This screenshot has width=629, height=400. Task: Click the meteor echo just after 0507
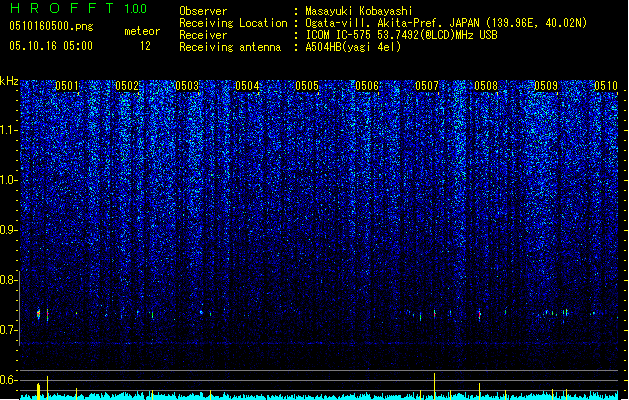point(434,313)
